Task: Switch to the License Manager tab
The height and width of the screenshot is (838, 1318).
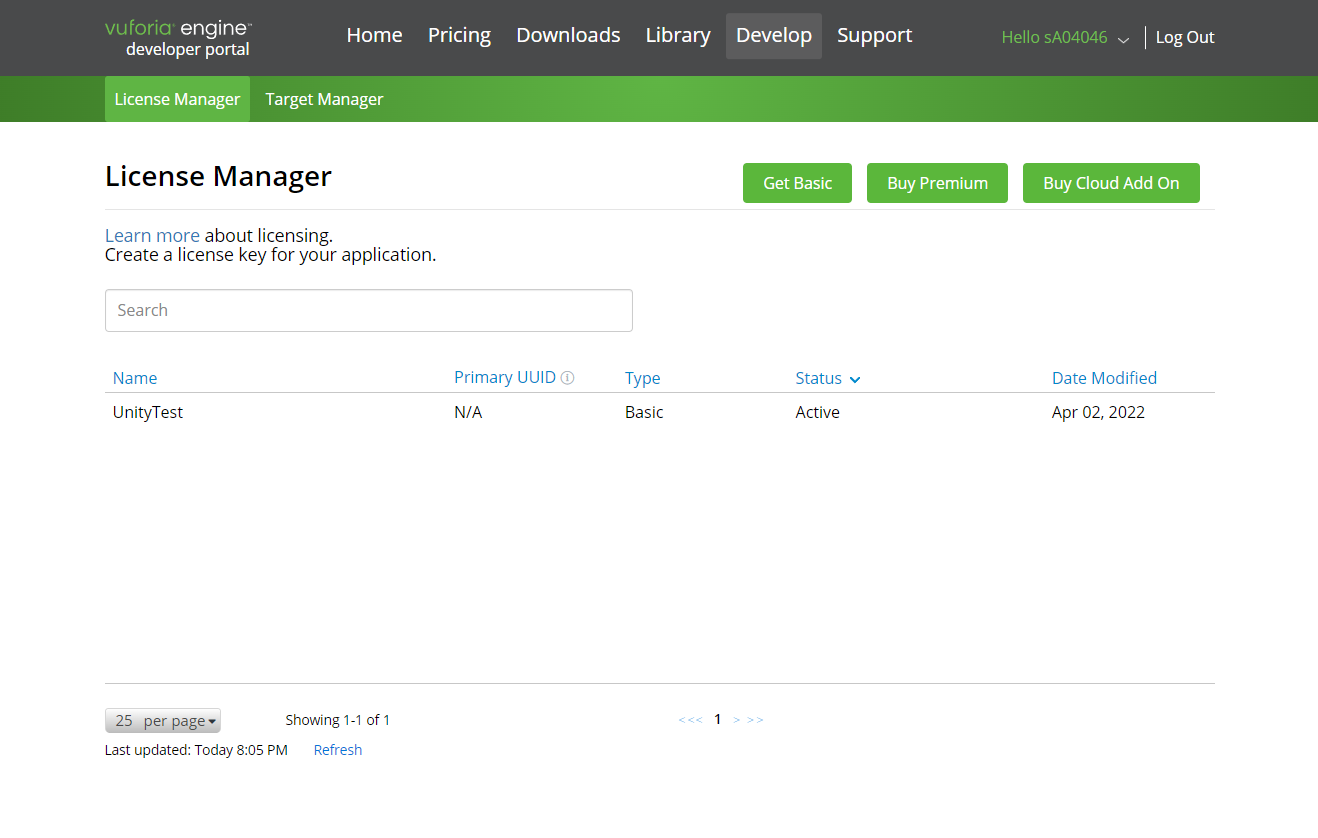Action: (x=177, y=99)
